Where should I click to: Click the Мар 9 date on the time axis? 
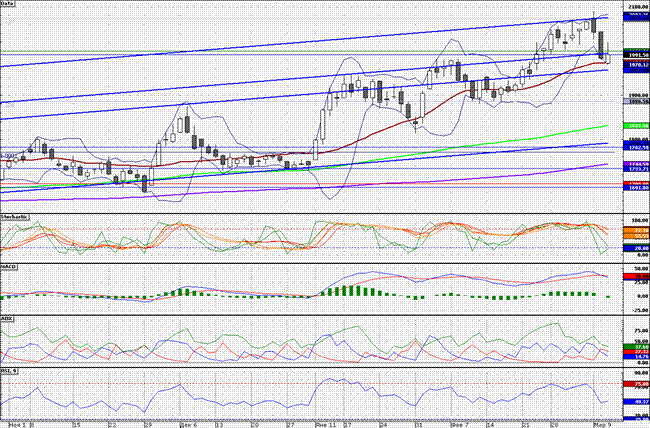tap(602, 423)
